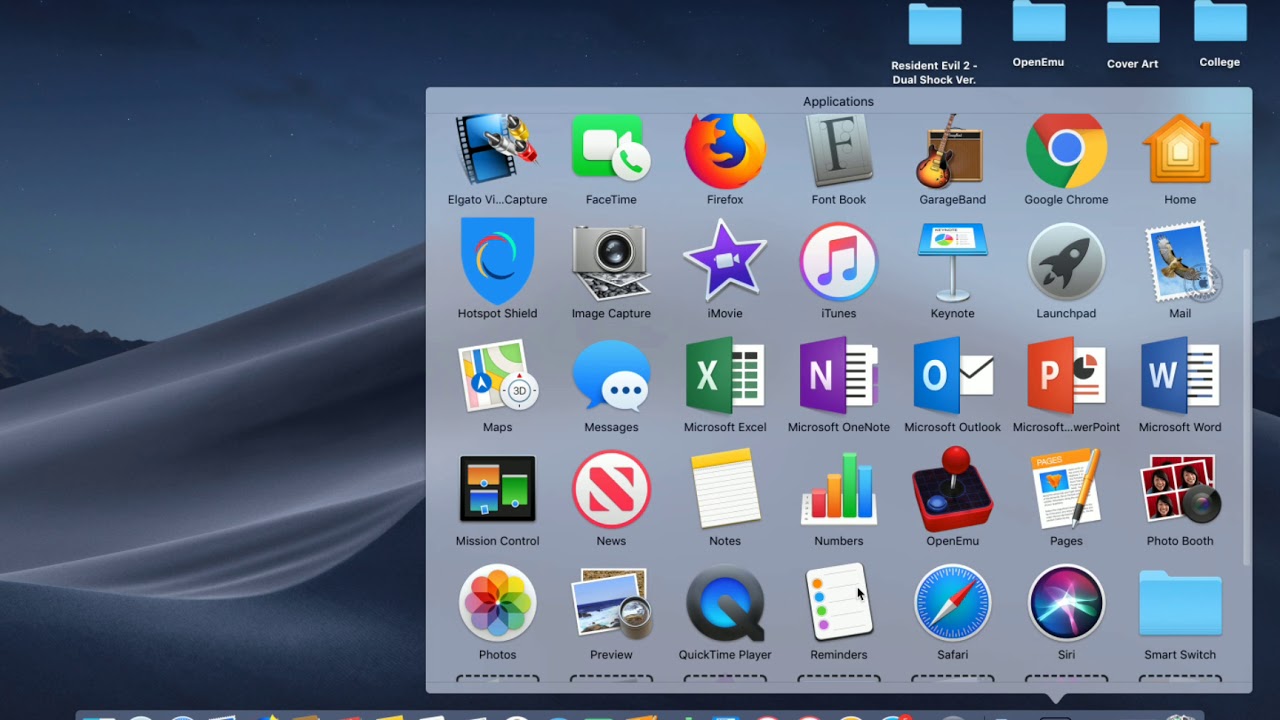This screenshot has width=1280, height=720.
Task: Launch Preview
Action: 611,603
